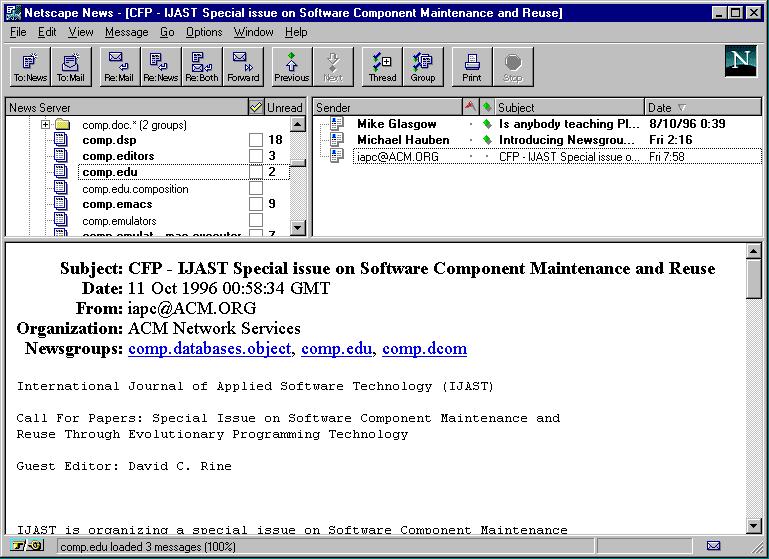
Task: Toggle subscribe checkbox for comp.emacs
Action: pyautogui.click(x=256, y=203)
